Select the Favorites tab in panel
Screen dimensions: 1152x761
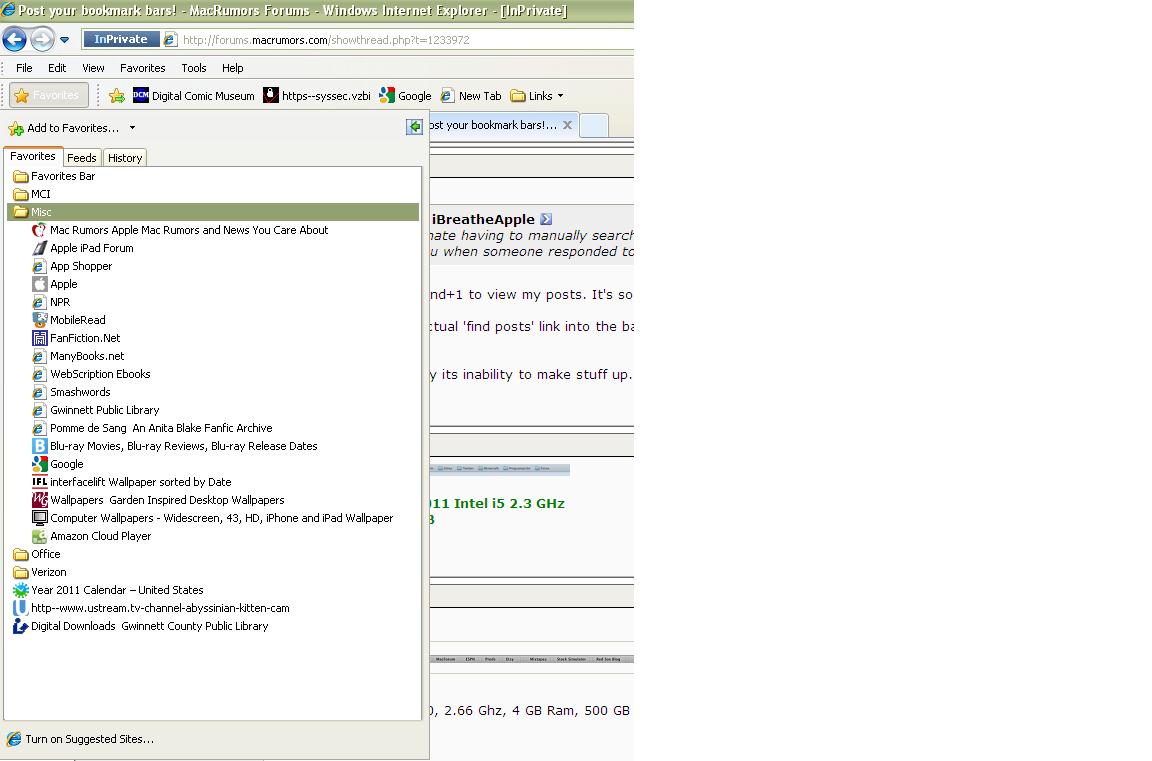(33, 156)
